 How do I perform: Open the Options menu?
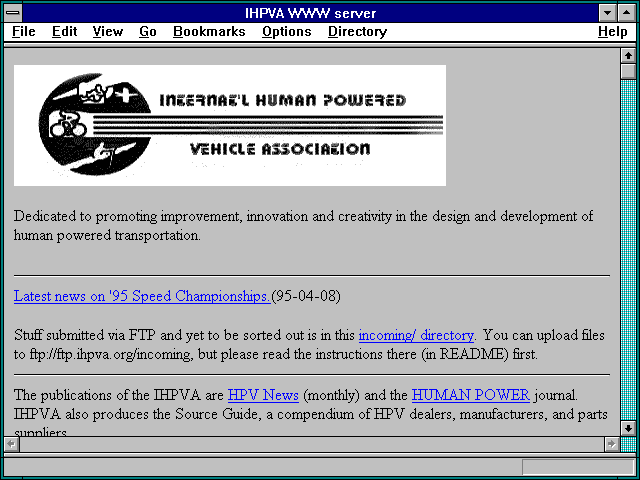click(x=287, y=31)
